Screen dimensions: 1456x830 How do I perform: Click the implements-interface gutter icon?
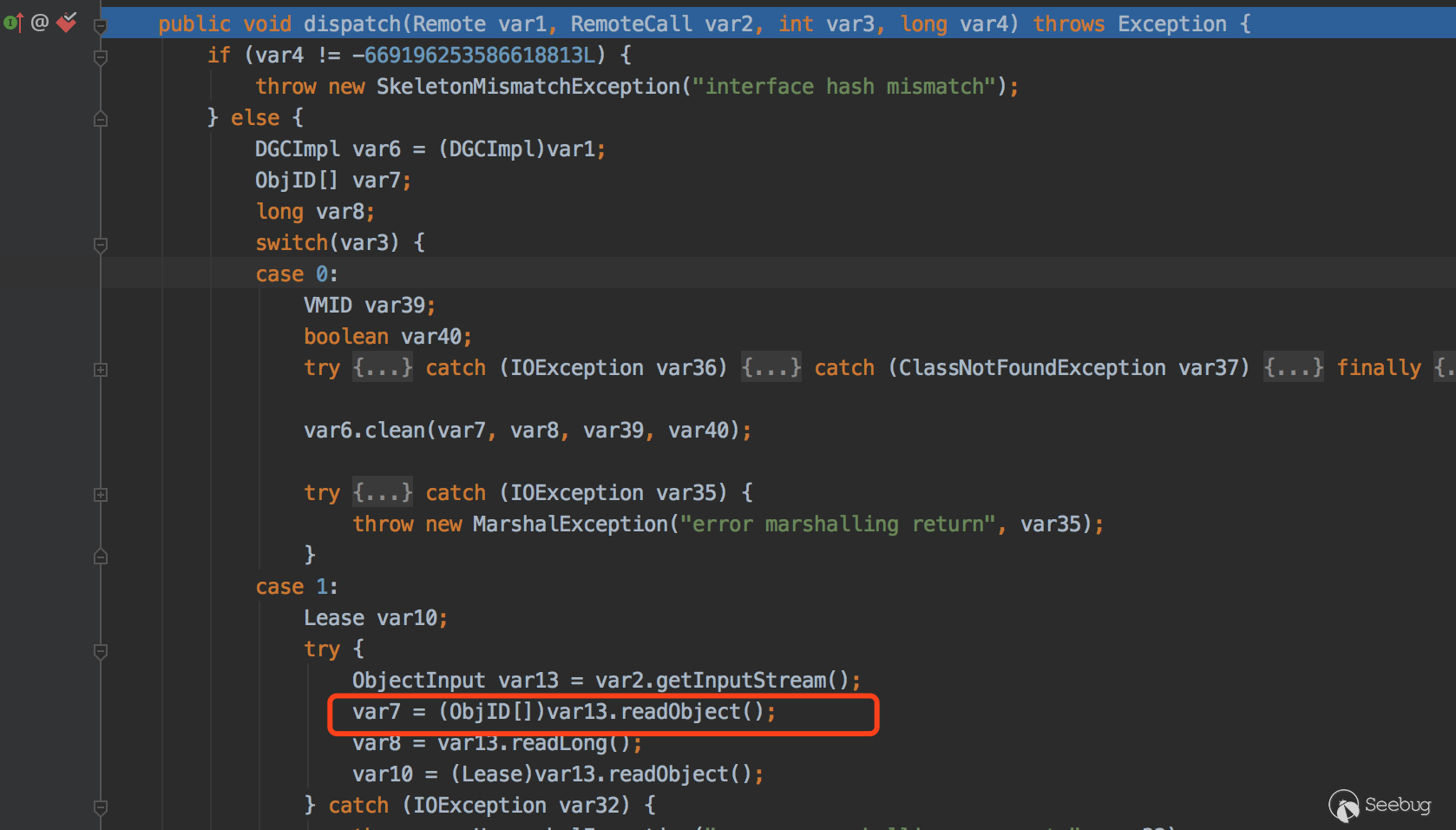[13, 23]
